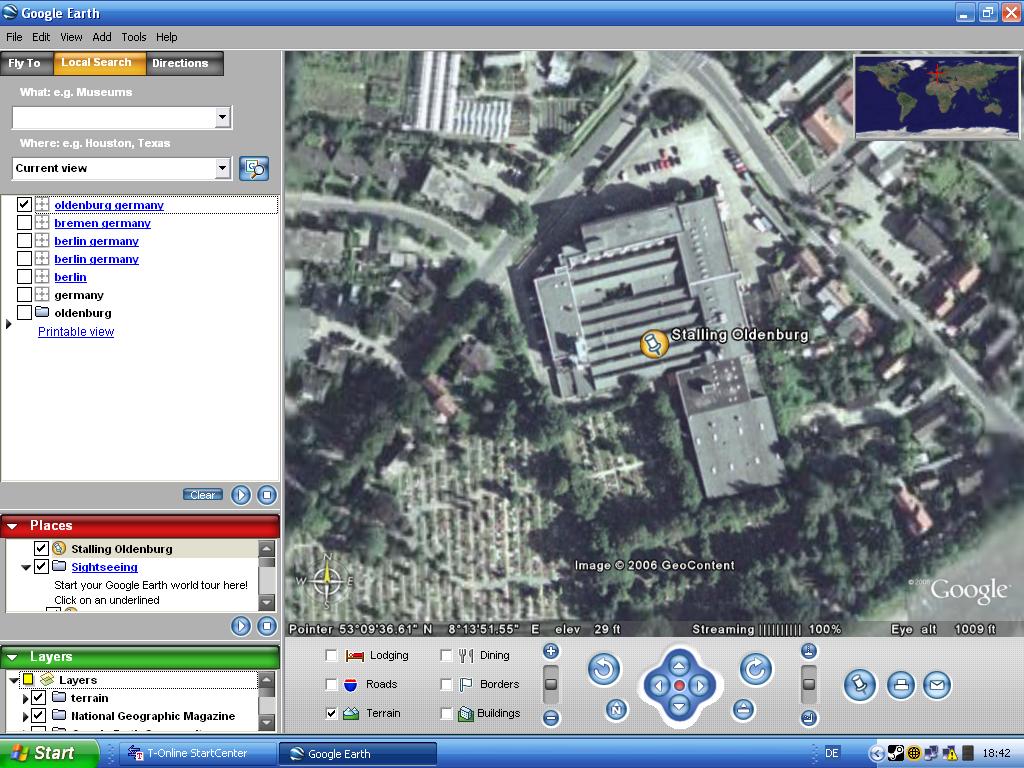This screenshot has height=768, width=1024.
Task: Switch to T-Online StartCenter taskbar item
Action: [x=197, y=753]
